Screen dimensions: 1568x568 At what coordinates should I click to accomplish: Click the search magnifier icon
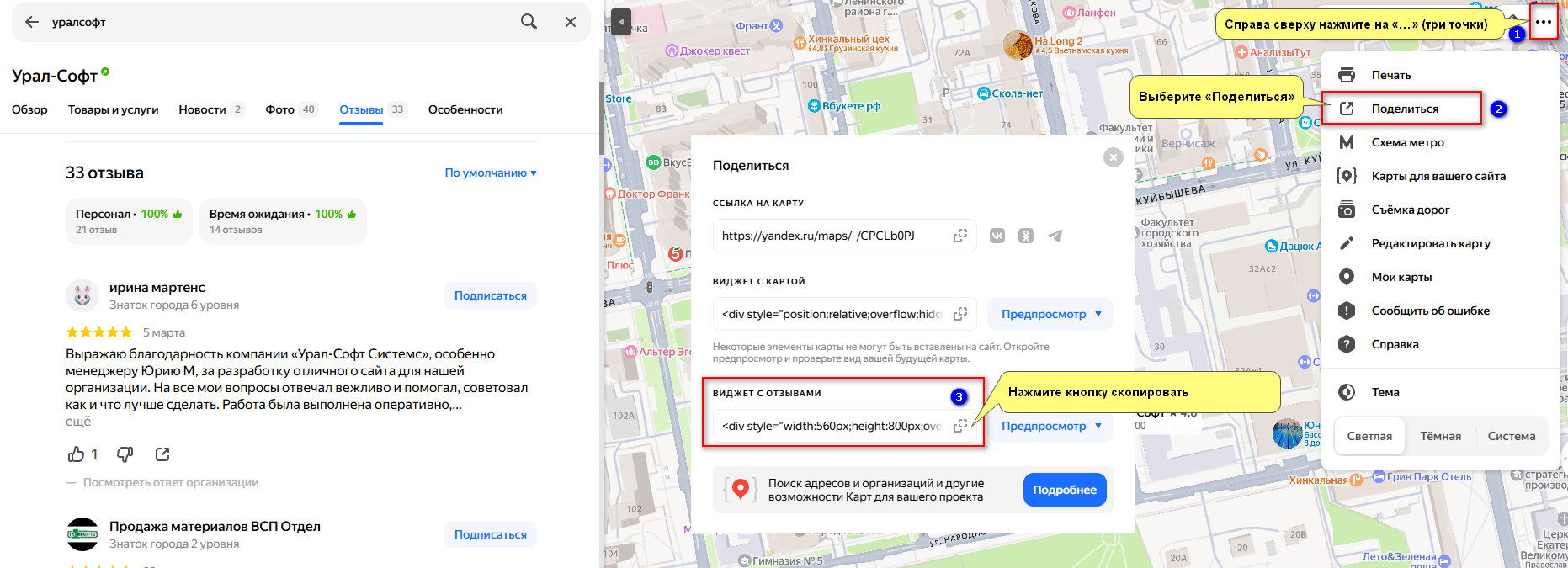pos(529,22)
